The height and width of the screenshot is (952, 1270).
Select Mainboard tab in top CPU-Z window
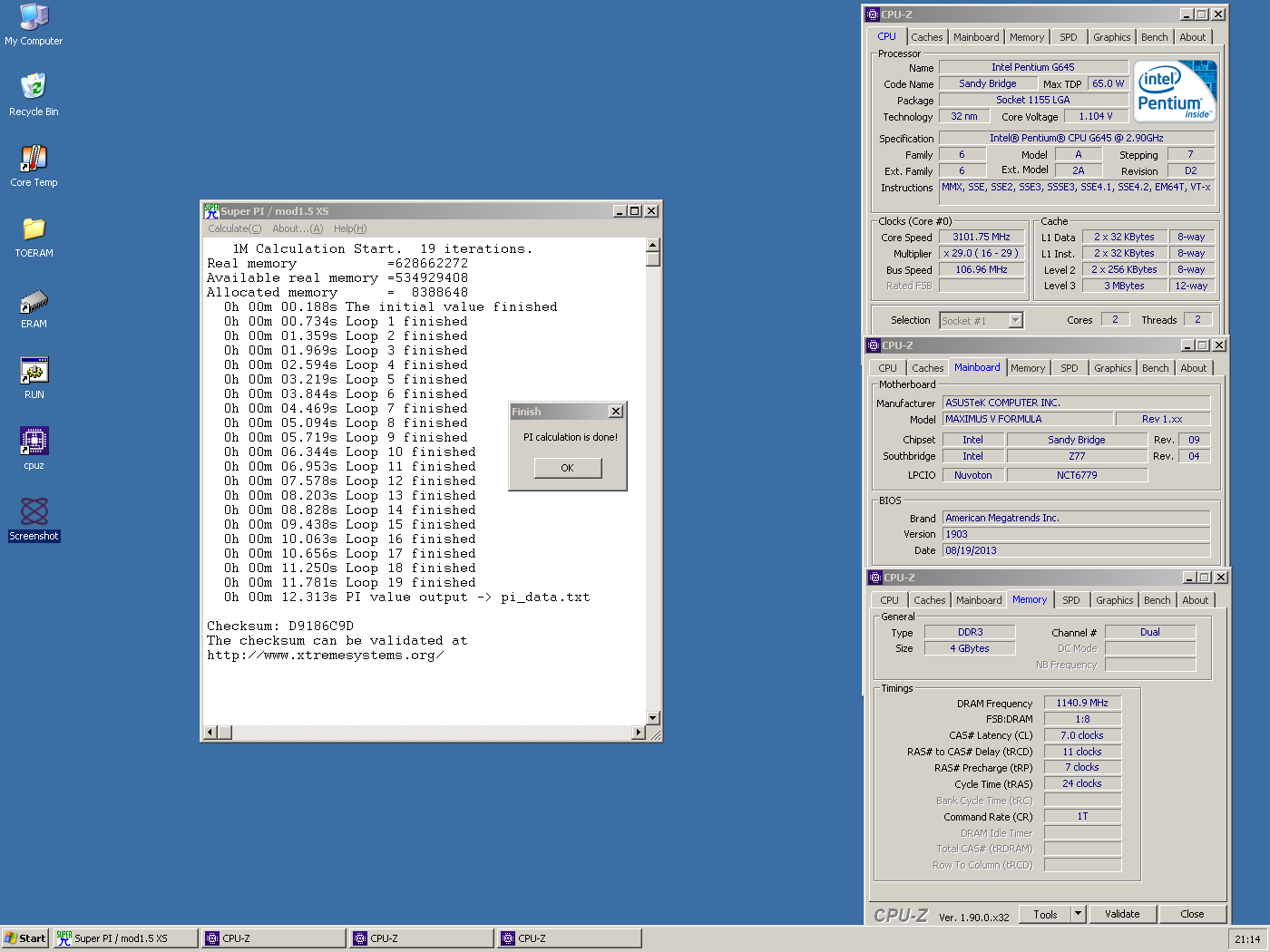[x=976, y=37]
